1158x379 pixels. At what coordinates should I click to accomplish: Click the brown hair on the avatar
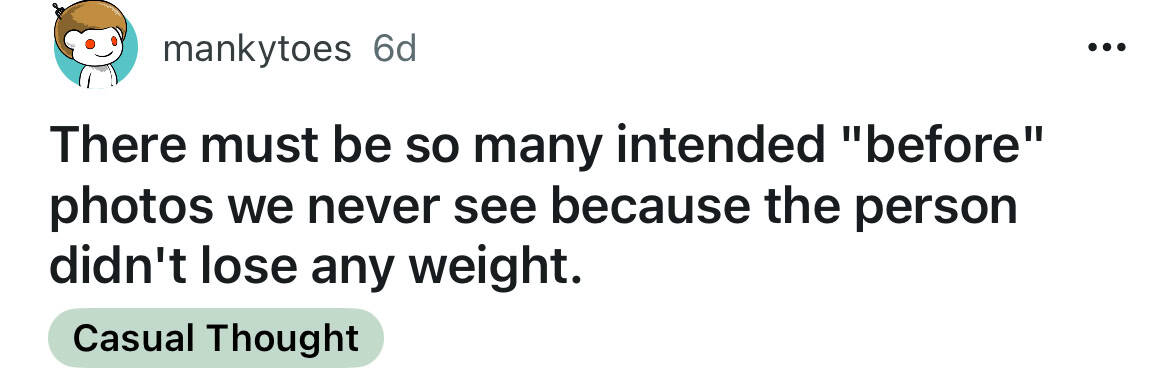pyautogui.click(x=90, y=20)
